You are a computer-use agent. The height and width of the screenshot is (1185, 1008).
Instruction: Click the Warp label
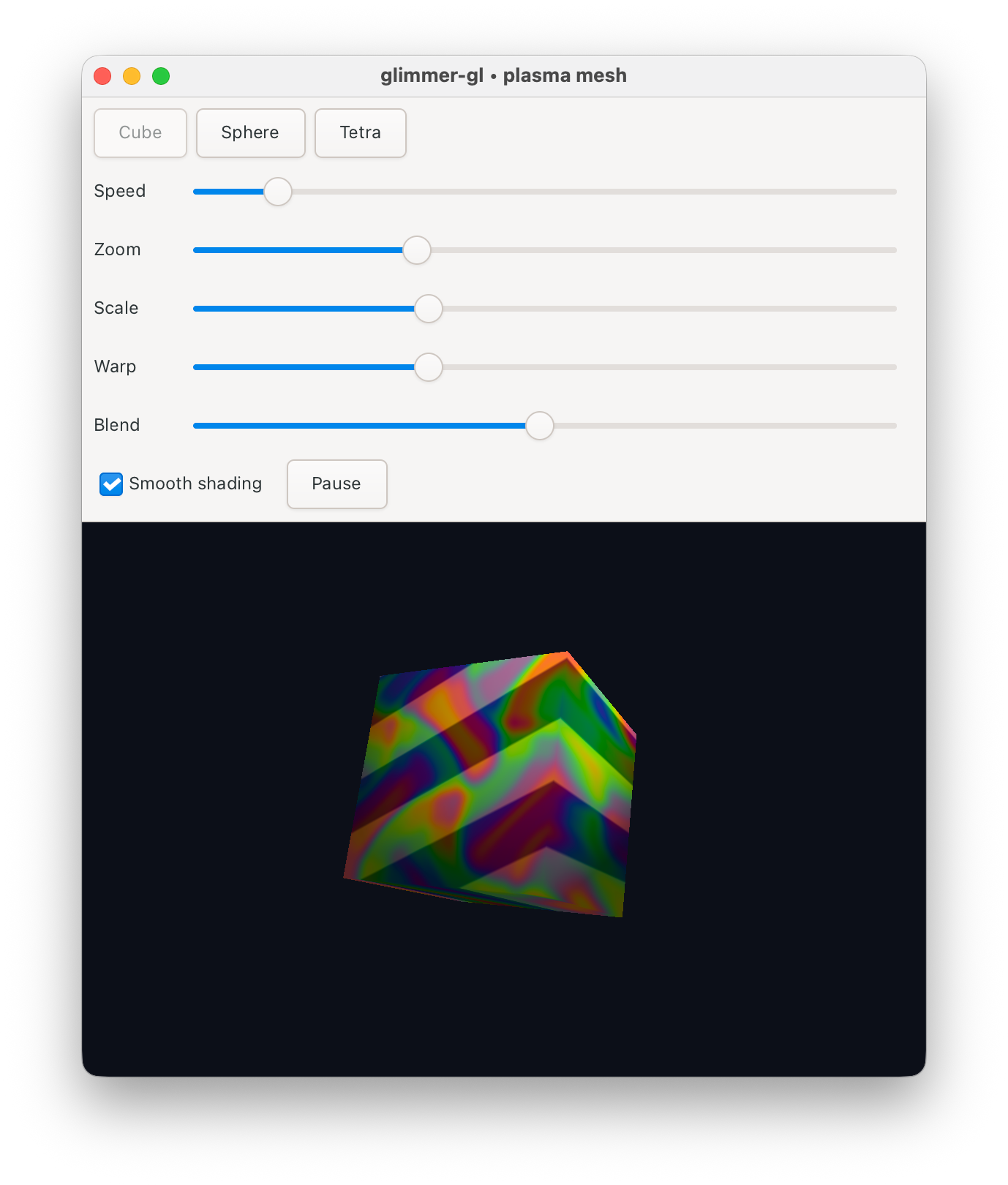(x=115, y=366)
